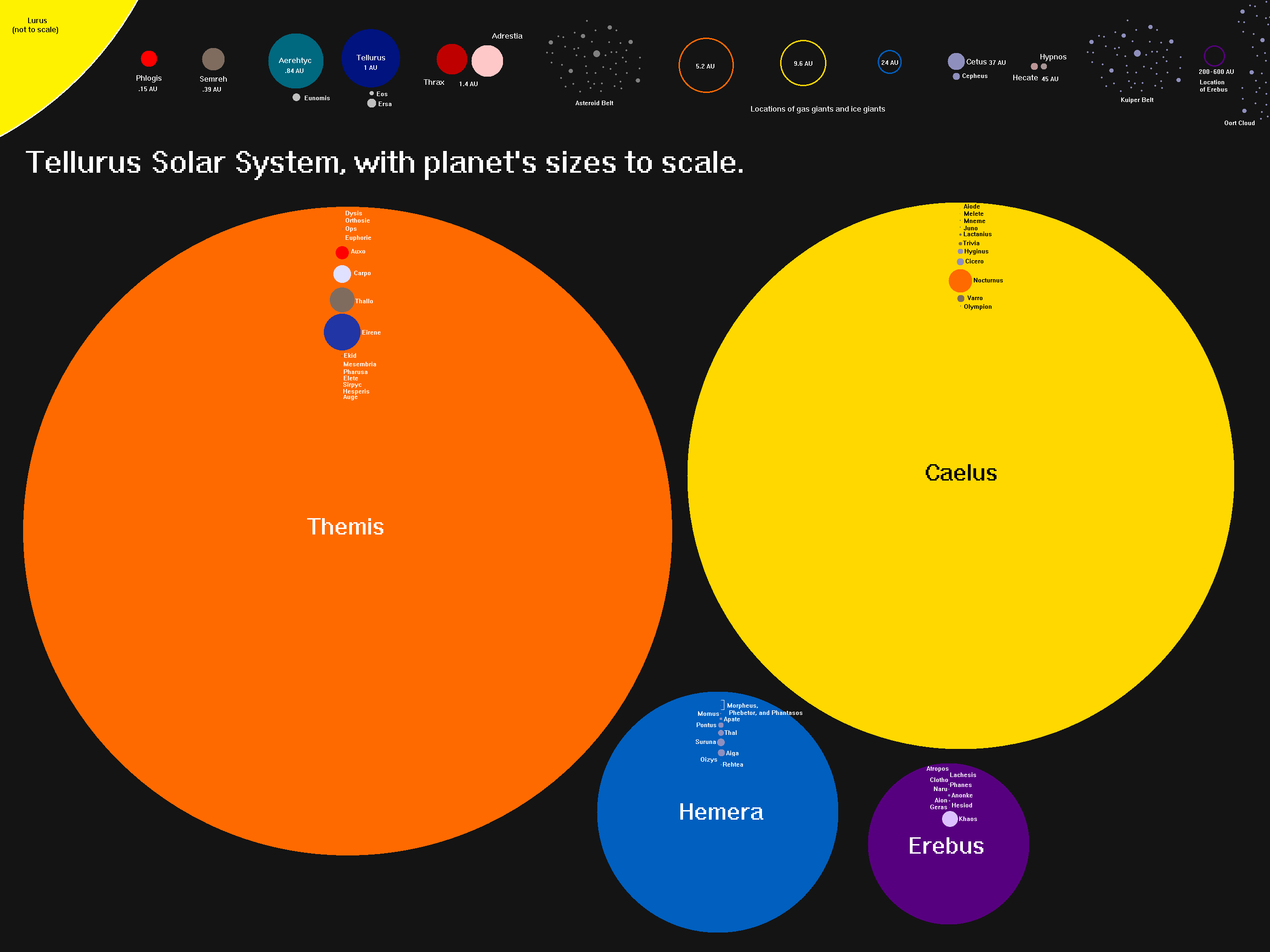Image resolution: width=1270 pixels, height=952 pixels.
Task: Click the pale Carpo moon circle
Action: [342, 274]
